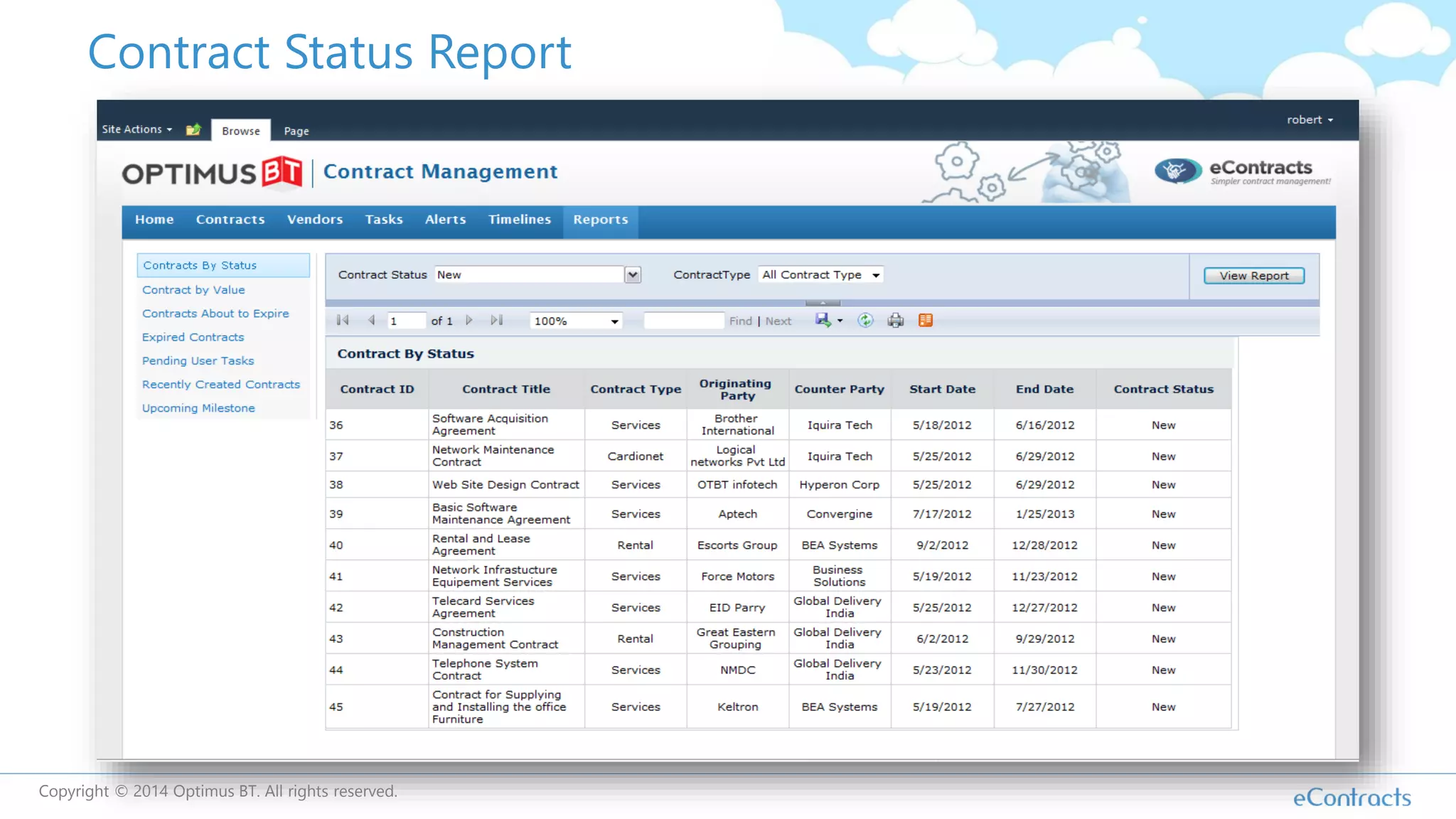Select the Cardionet contract type cell
The image size is (1456, 819).
click(636, 456)
